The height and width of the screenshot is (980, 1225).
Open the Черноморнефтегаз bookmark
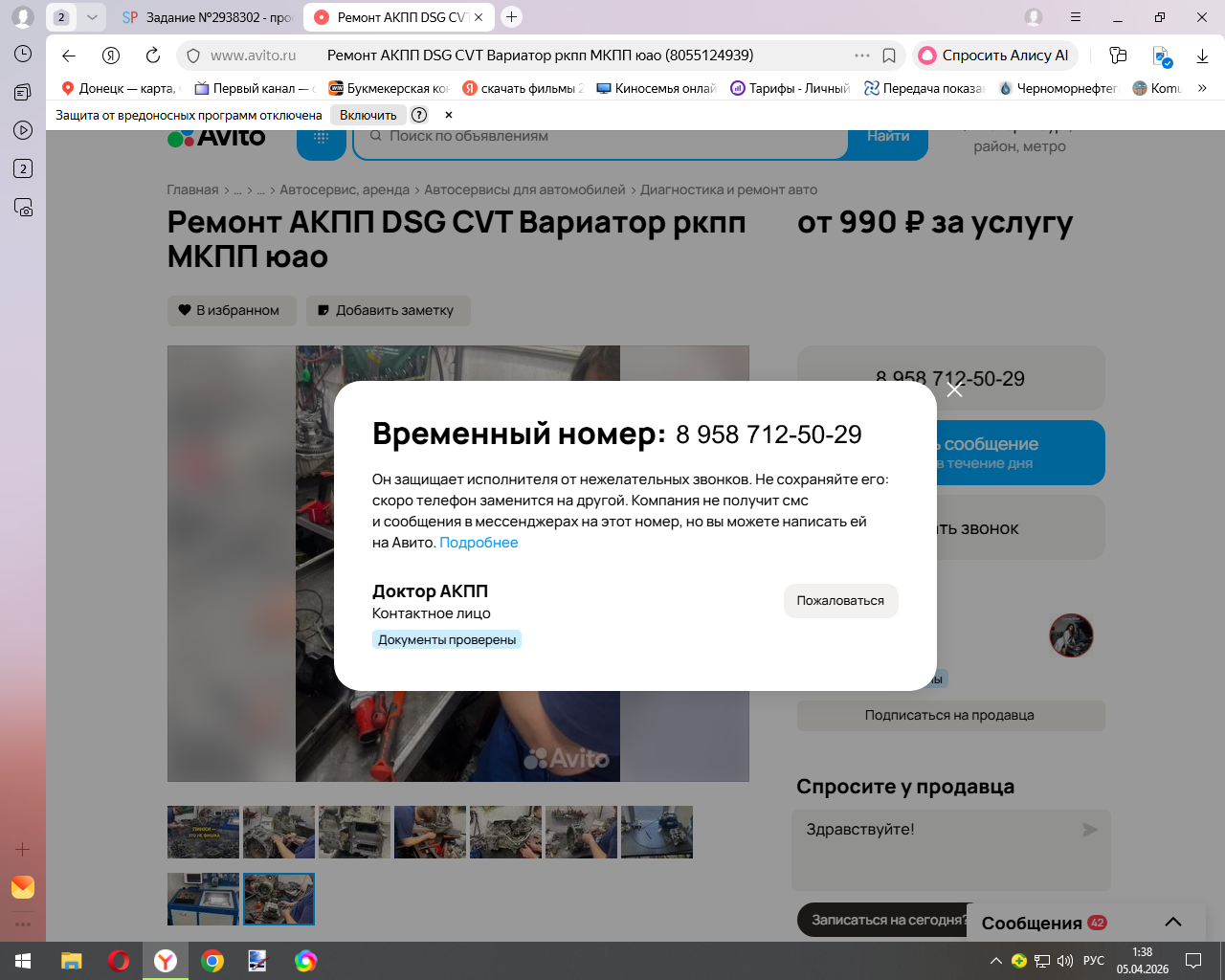point(1058,88)
